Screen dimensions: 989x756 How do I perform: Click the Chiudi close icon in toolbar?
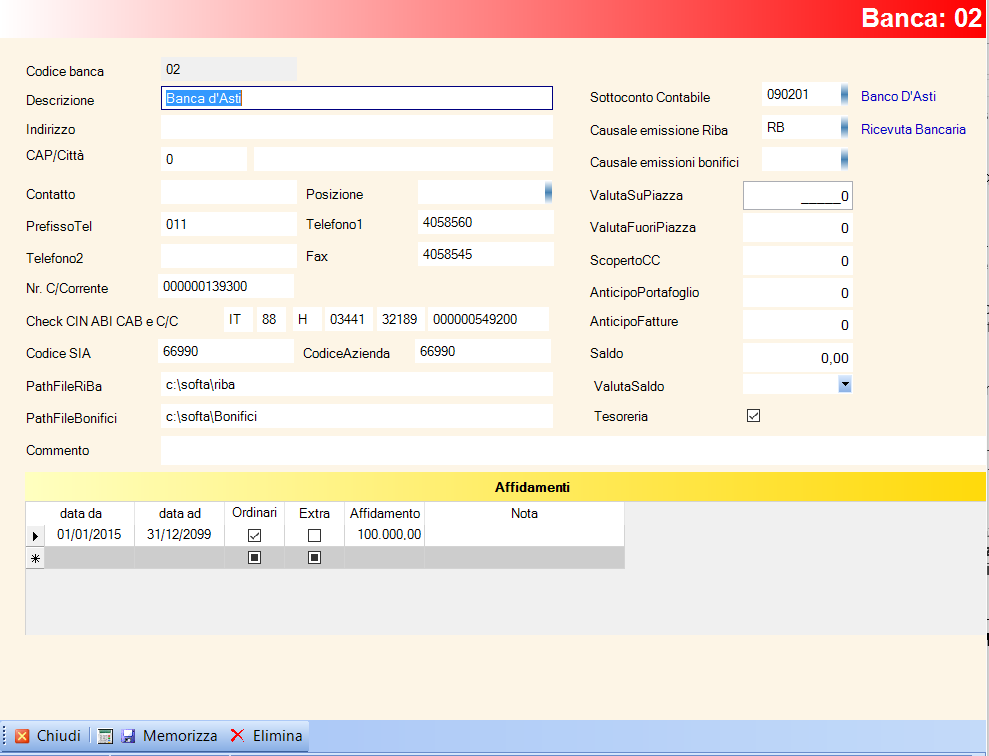pyautogui.click(x=22, y=736)
